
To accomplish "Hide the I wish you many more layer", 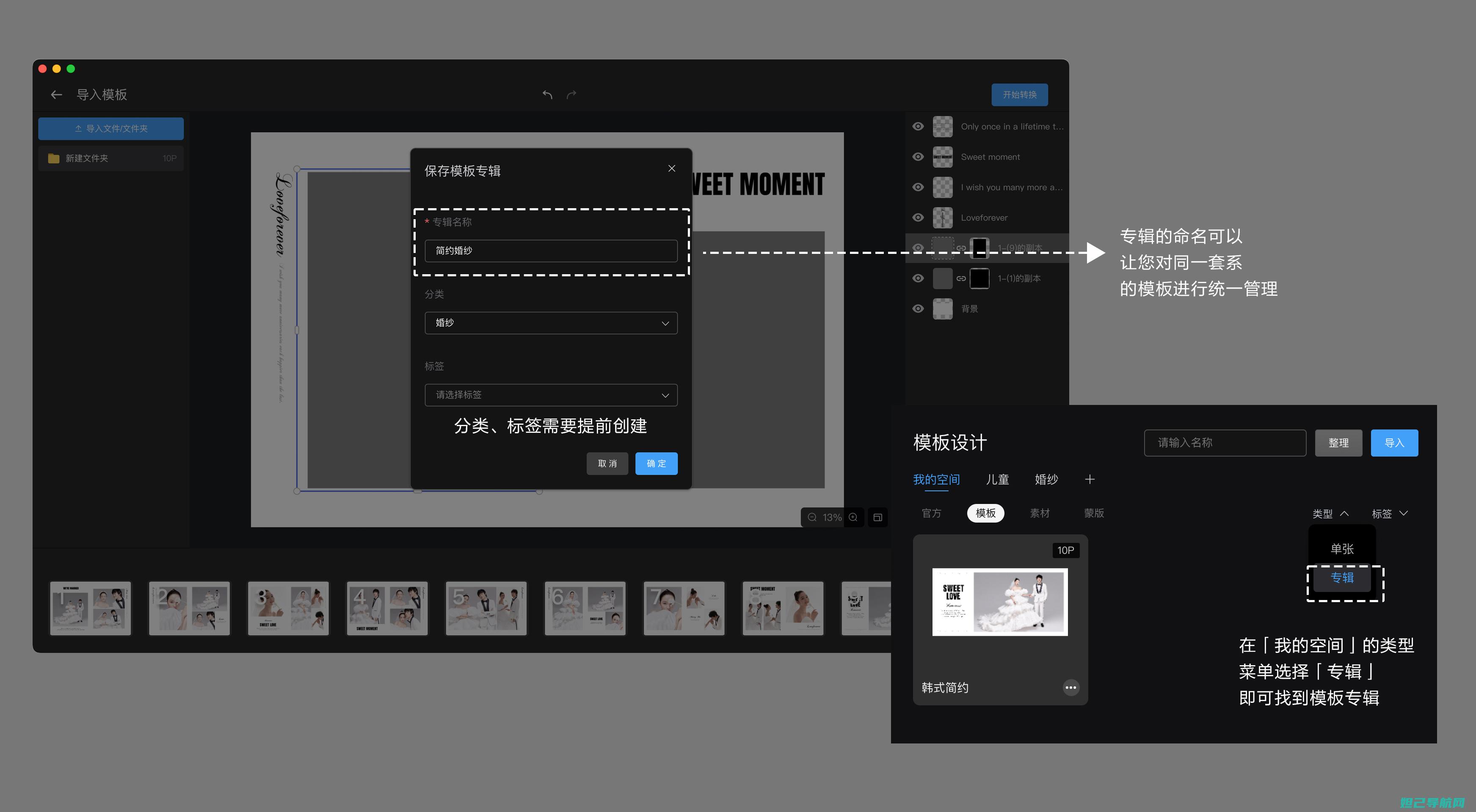I will tap(918, 187).
